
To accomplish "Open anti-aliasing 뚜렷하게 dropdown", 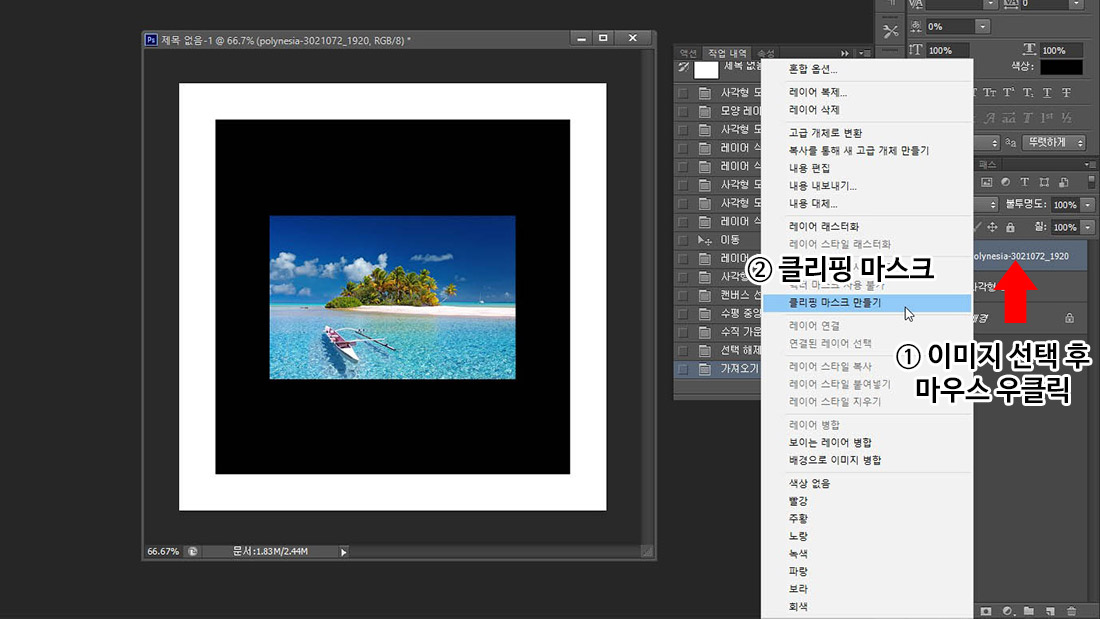I will (x=1054, y=142).
